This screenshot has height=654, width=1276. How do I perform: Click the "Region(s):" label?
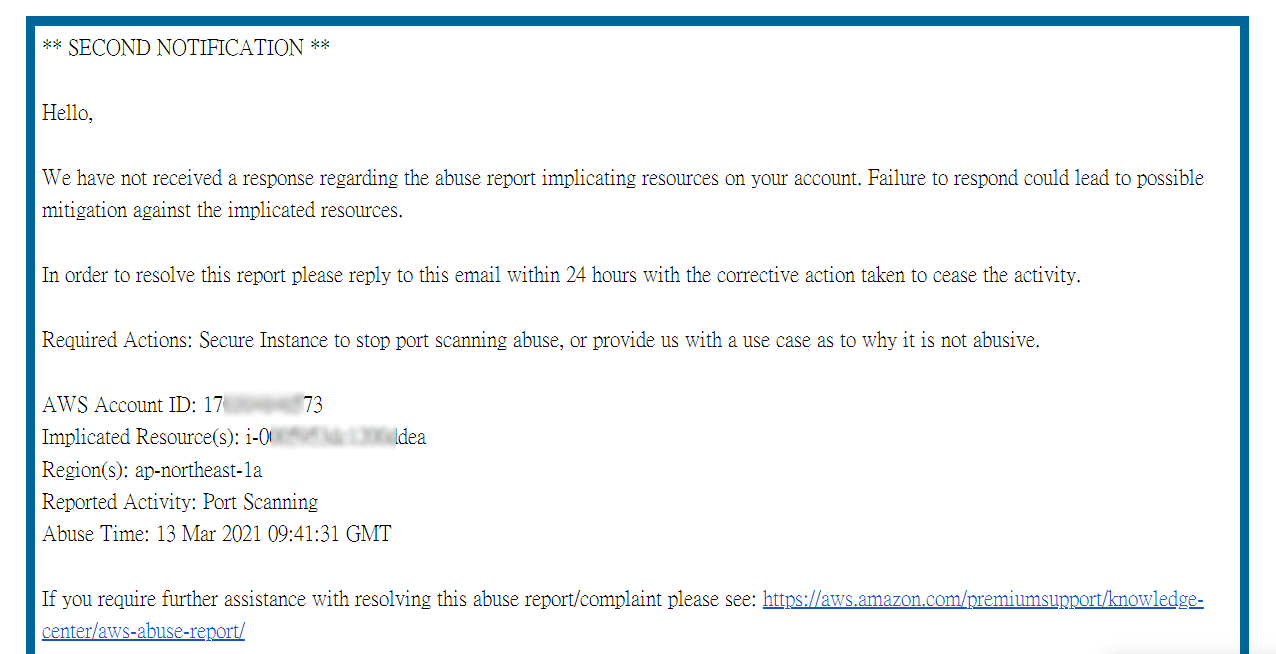[x=85, y=470]
